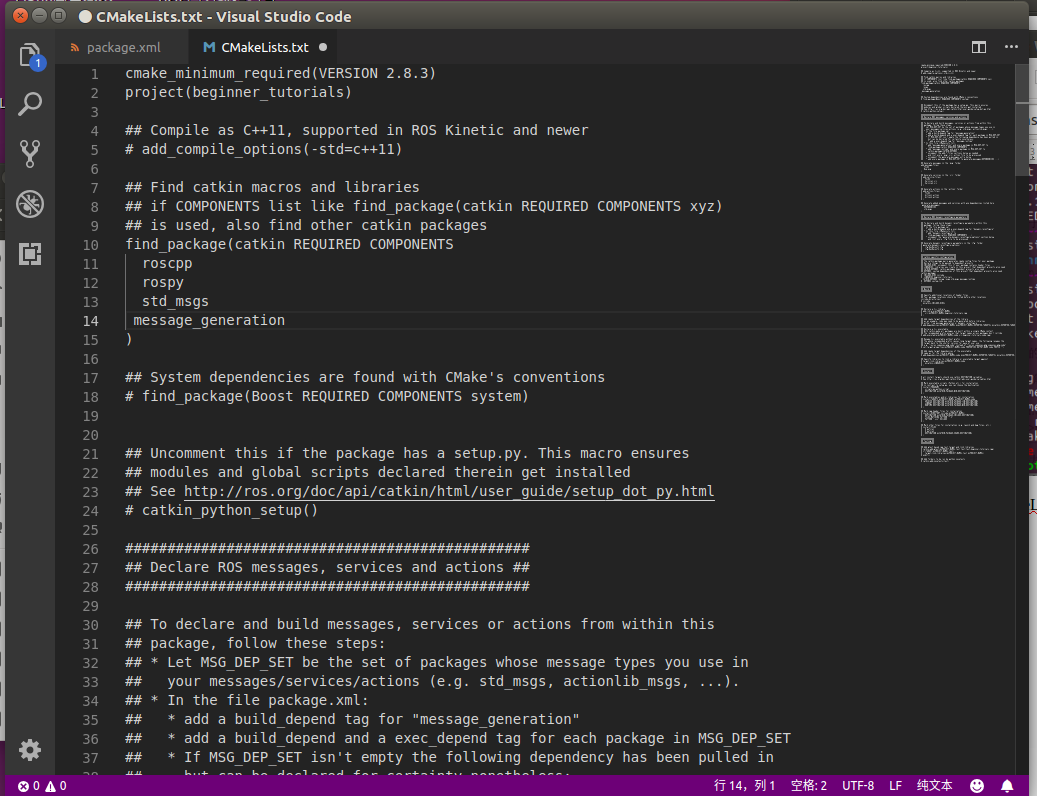Click the feedback smiley in status bar

click(x=975, y=785)
